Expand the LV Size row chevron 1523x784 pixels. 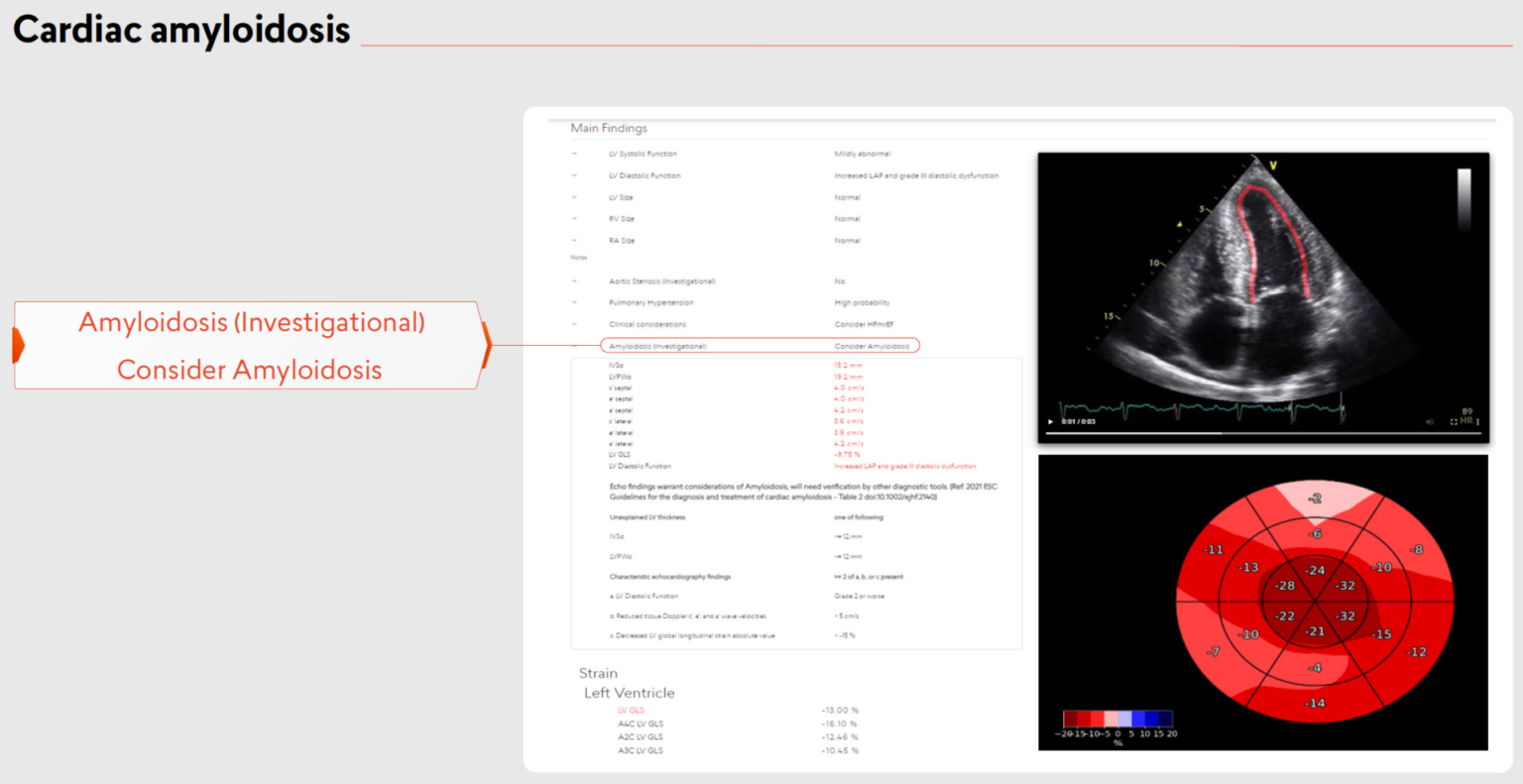click(574, 197)
